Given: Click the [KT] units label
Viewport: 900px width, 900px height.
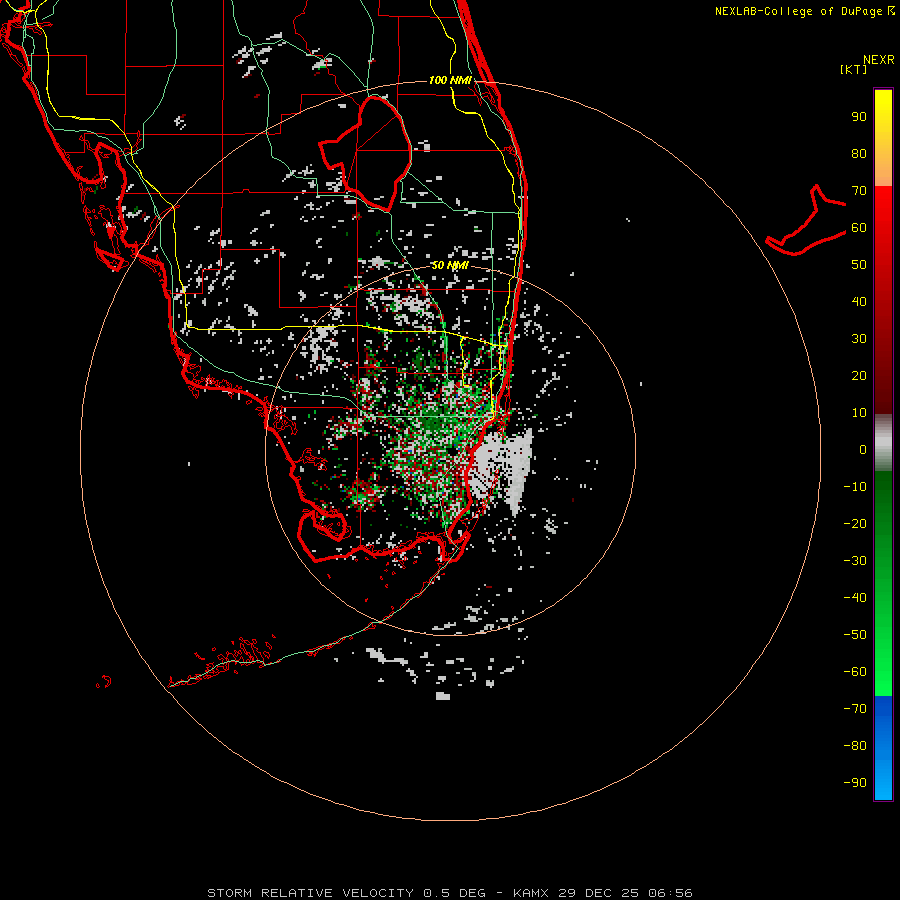Looking at the screenshot, I should [x=854, y=69].
